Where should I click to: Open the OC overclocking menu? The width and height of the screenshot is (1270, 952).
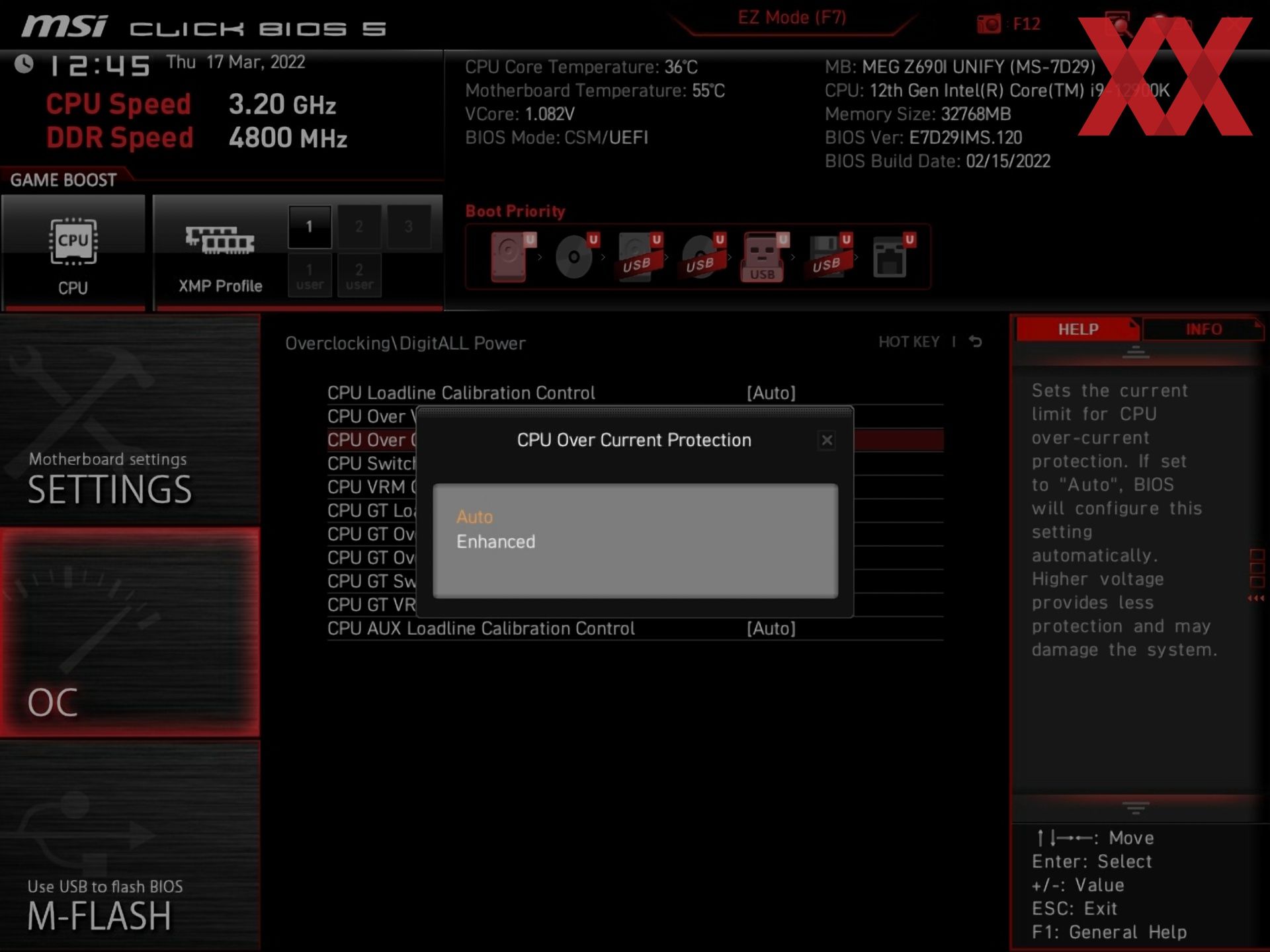(130, 632)
